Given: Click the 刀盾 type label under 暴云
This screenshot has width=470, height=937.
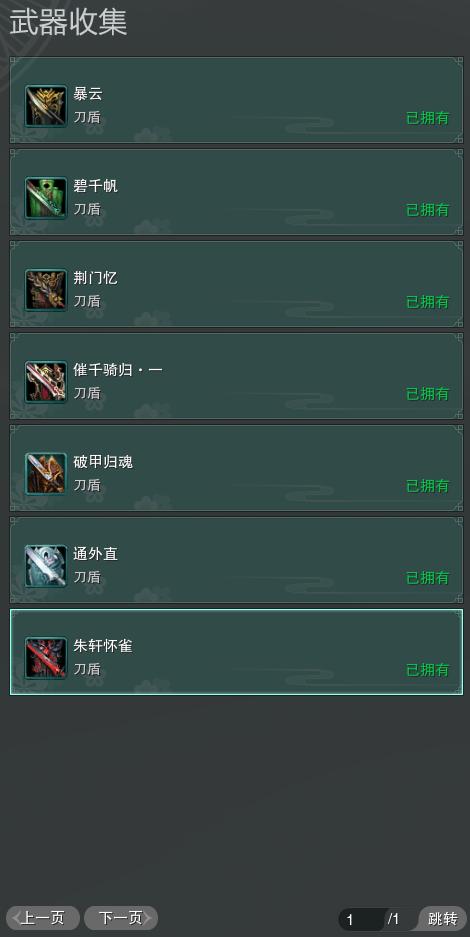Looking at the screenshot, I should (87, 117).
